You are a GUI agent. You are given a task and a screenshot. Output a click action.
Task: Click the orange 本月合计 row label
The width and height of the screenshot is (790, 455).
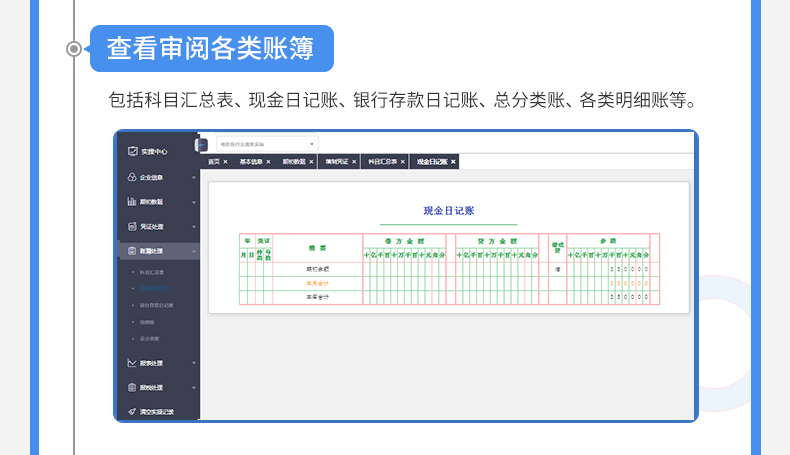tap(317, 283)
